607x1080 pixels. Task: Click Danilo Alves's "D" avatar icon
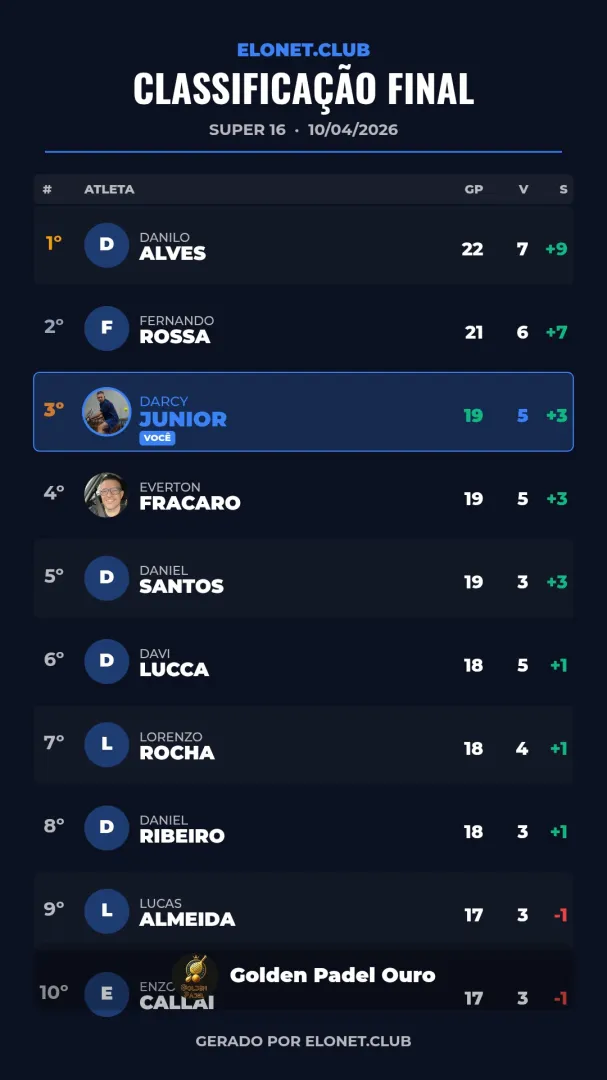(106, 245)
